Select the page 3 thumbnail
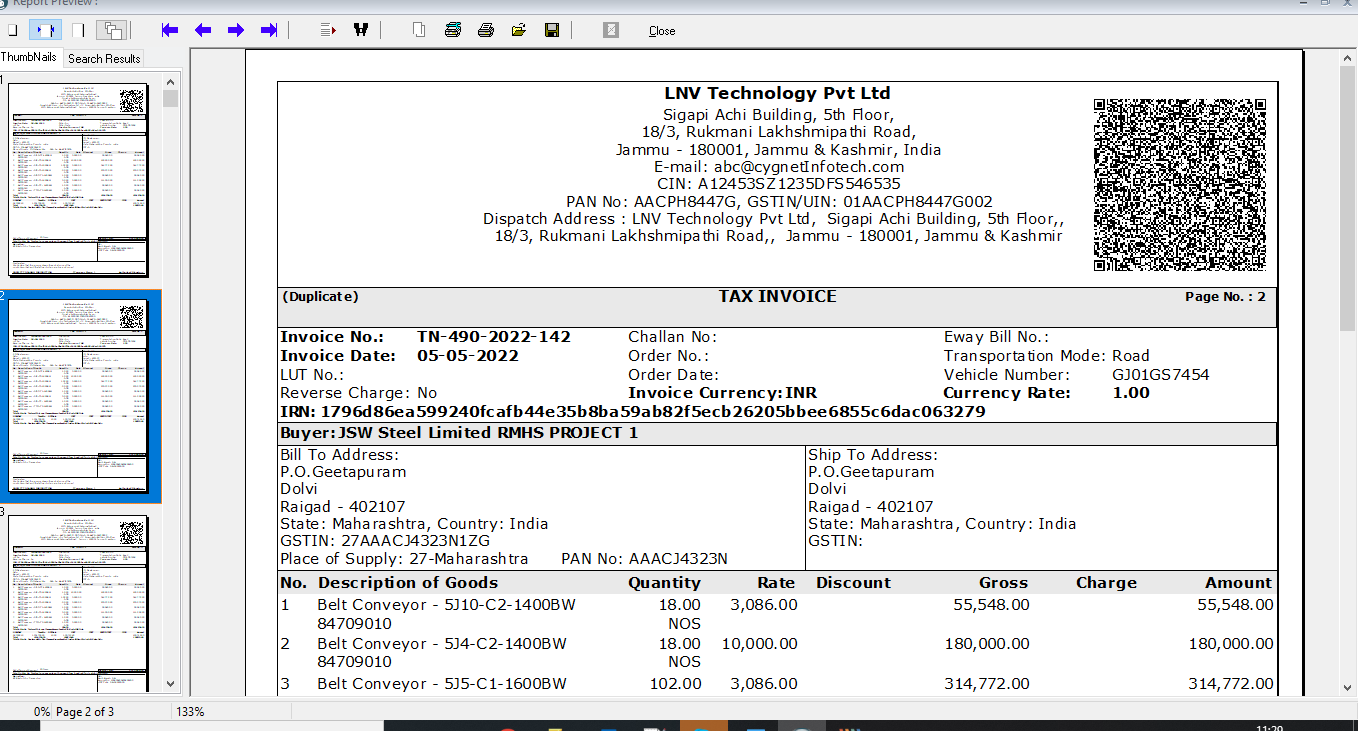This screenshot has width=1358, height=731. (x=78, y=602)
